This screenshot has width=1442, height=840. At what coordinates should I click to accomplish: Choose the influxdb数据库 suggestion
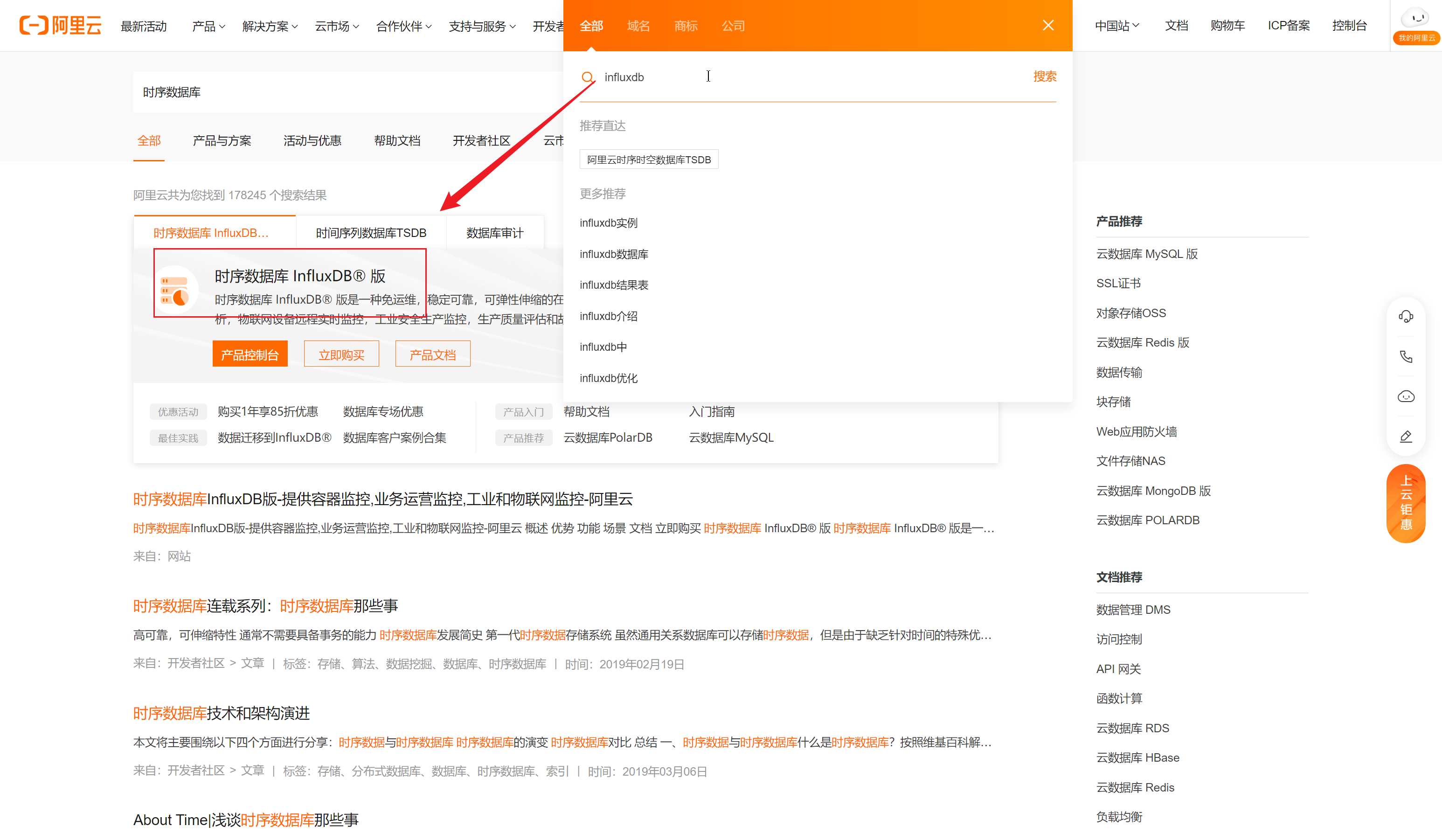point(613,254)
